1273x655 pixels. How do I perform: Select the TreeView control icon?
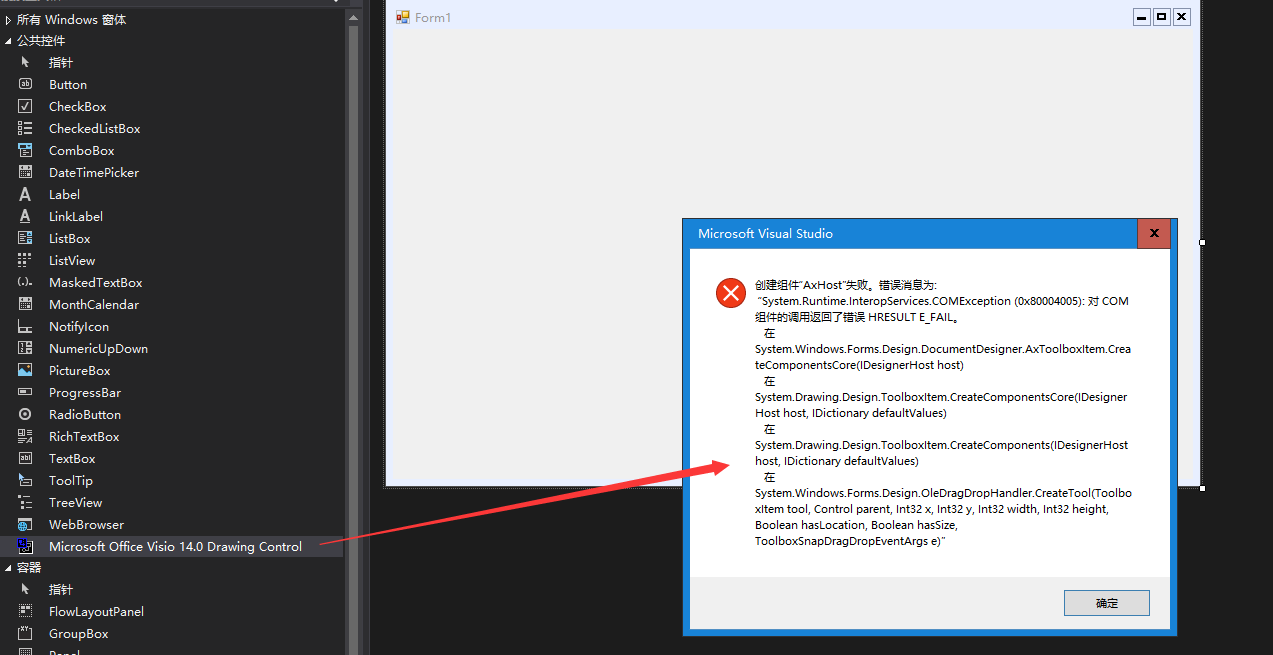26,503
